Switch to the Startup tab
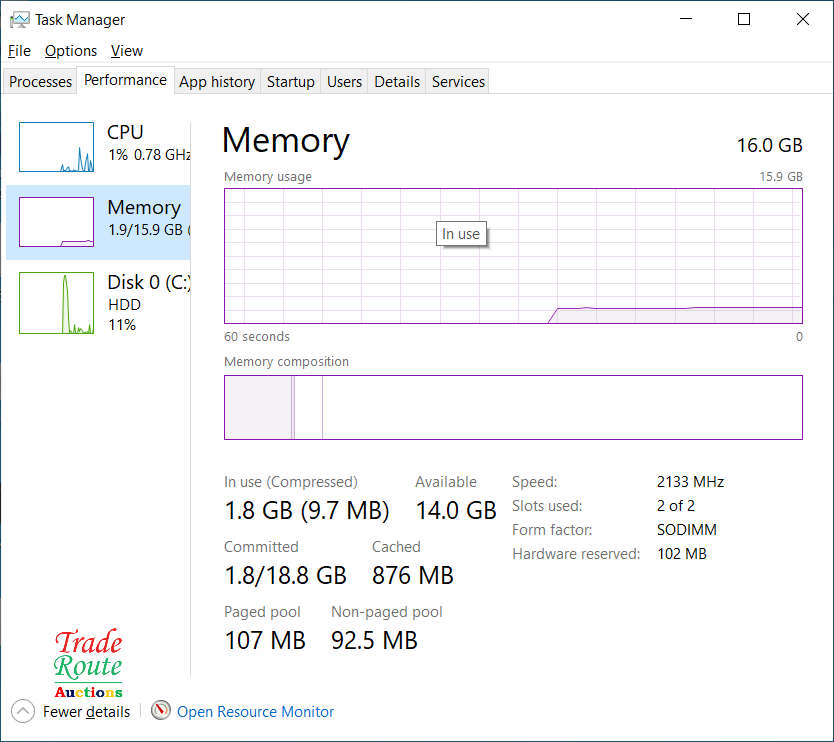The height and width of the screenshot is (742, 834). point(291,82)
